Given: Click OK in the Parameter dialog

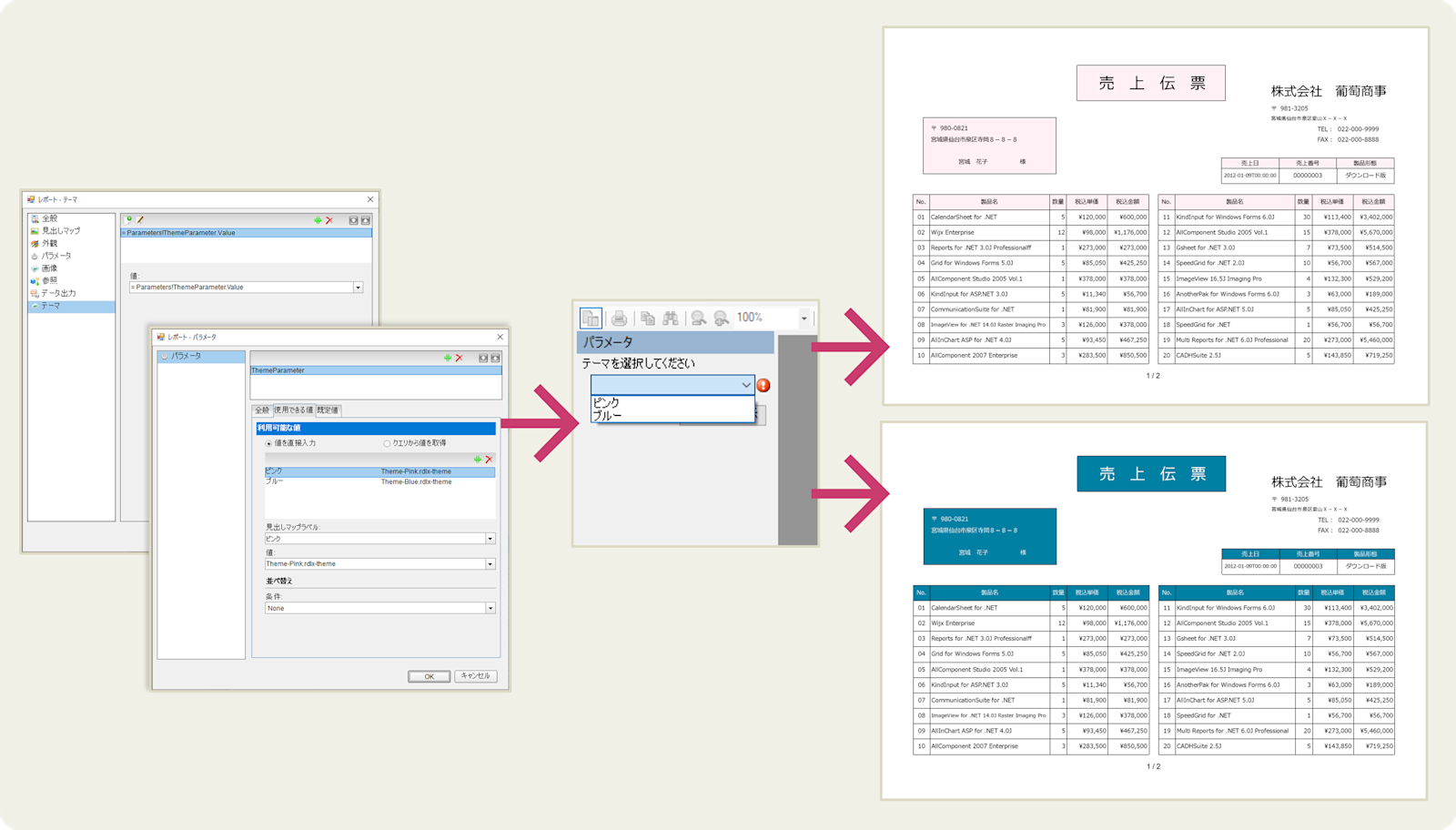Looking at the screenshot, I should tap(429, 676).
